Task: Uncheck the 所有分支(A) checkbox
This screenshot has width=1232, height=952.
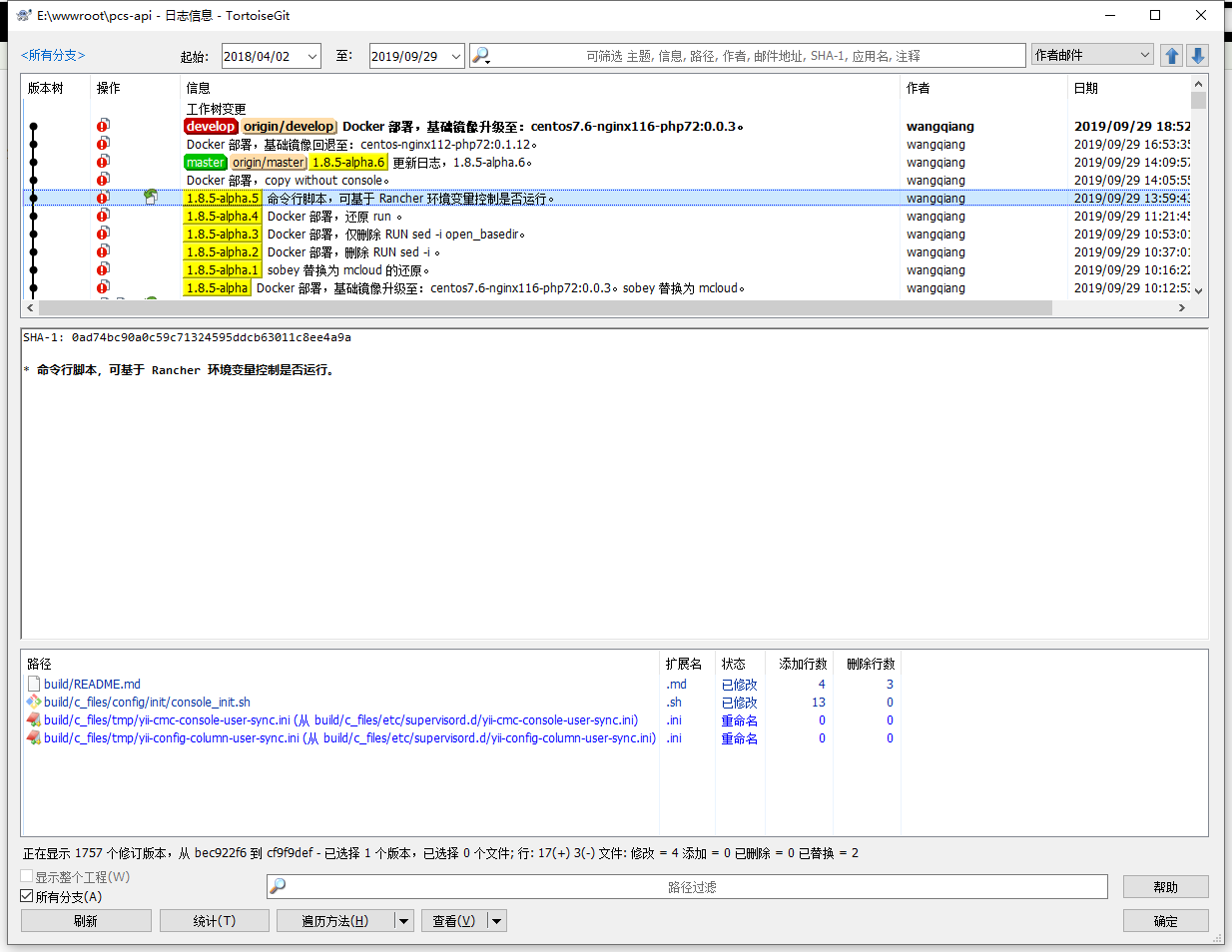Action: click(x=27, y=896)
